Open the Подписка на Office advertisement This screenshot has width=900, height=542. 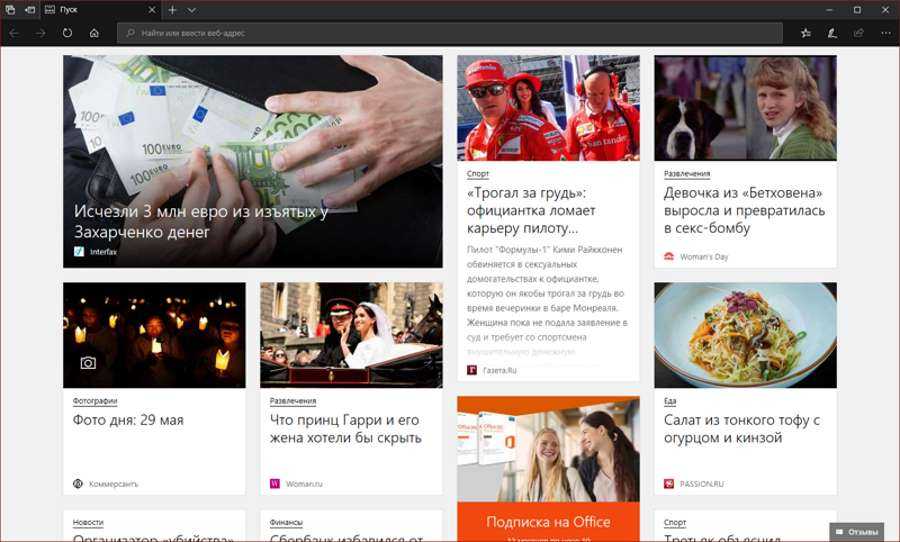point(548,522)
